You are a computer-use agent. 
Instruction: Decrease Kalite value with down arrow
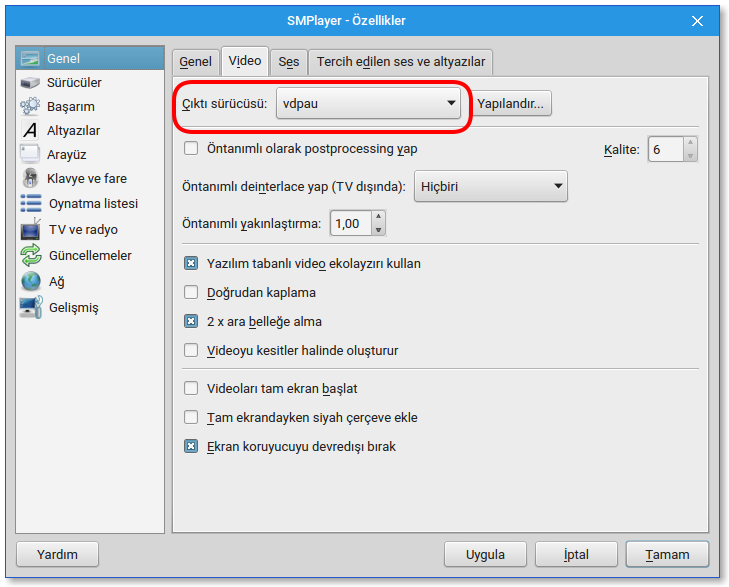pyautogui.click(x=690, y=156)
